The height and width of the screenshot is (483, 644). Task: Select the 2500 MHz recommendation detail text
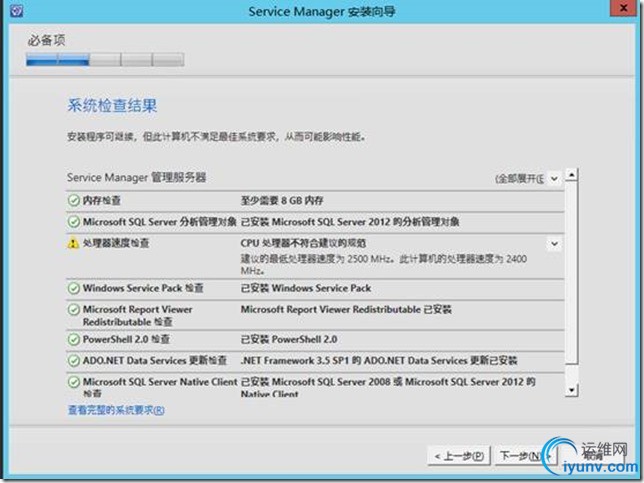pos(384,264)
